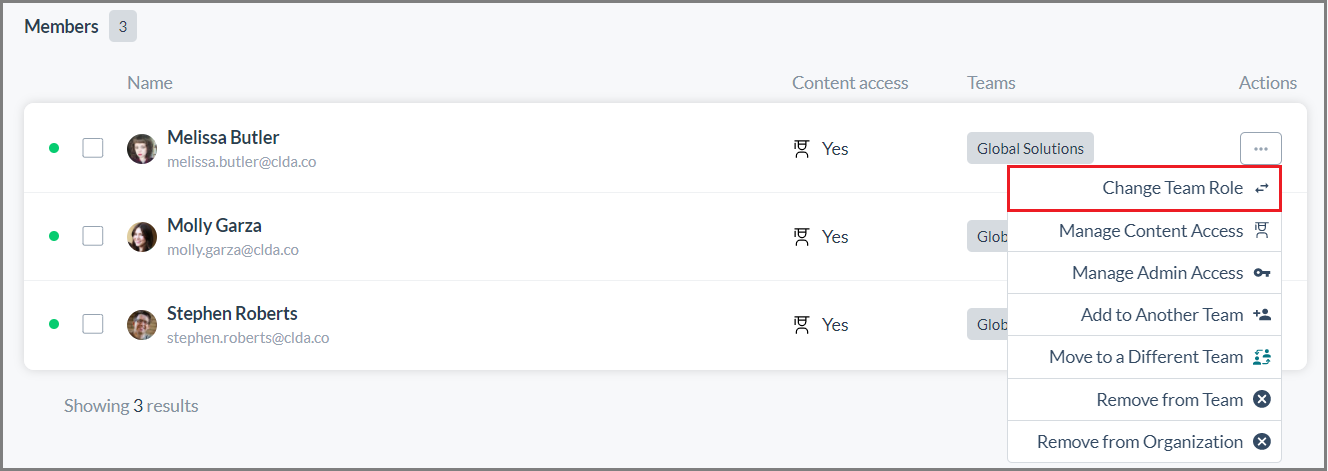This screenshot has width=1328, height=471.
Task: Open the three-dot actions menu for Melissa Butler
Action: (1260, 148)
